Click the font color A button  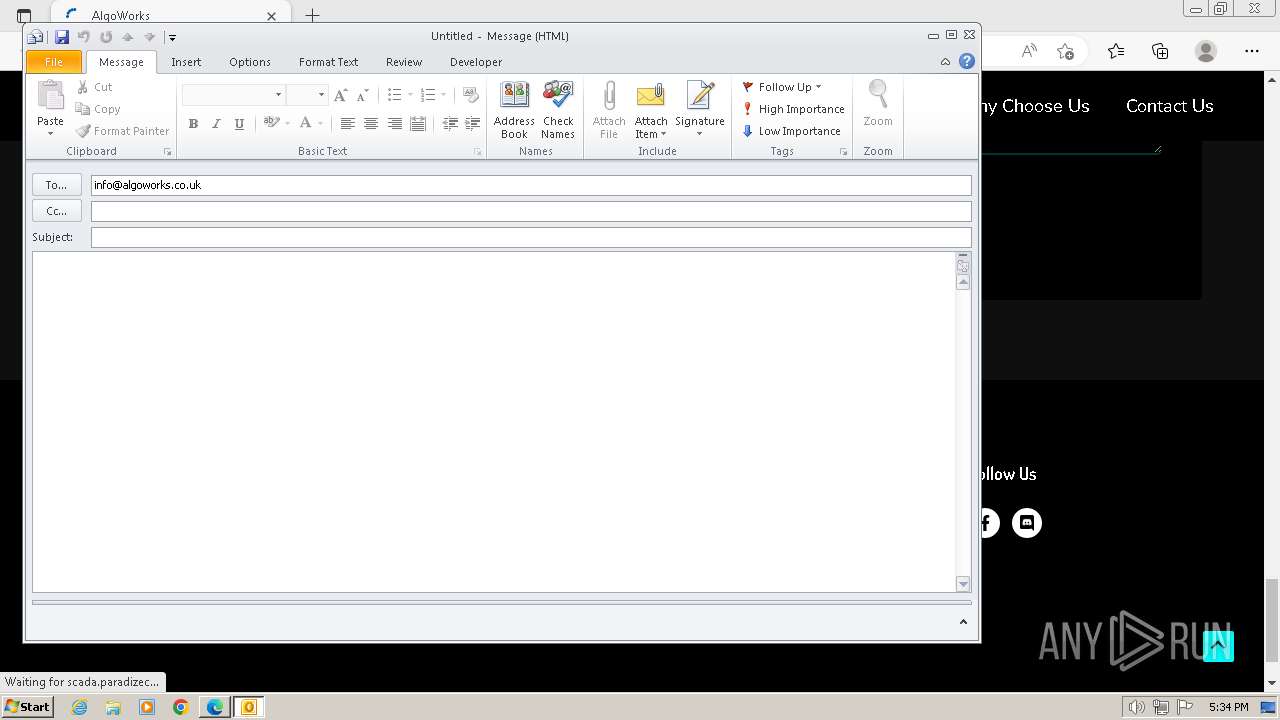click(306, 124)
